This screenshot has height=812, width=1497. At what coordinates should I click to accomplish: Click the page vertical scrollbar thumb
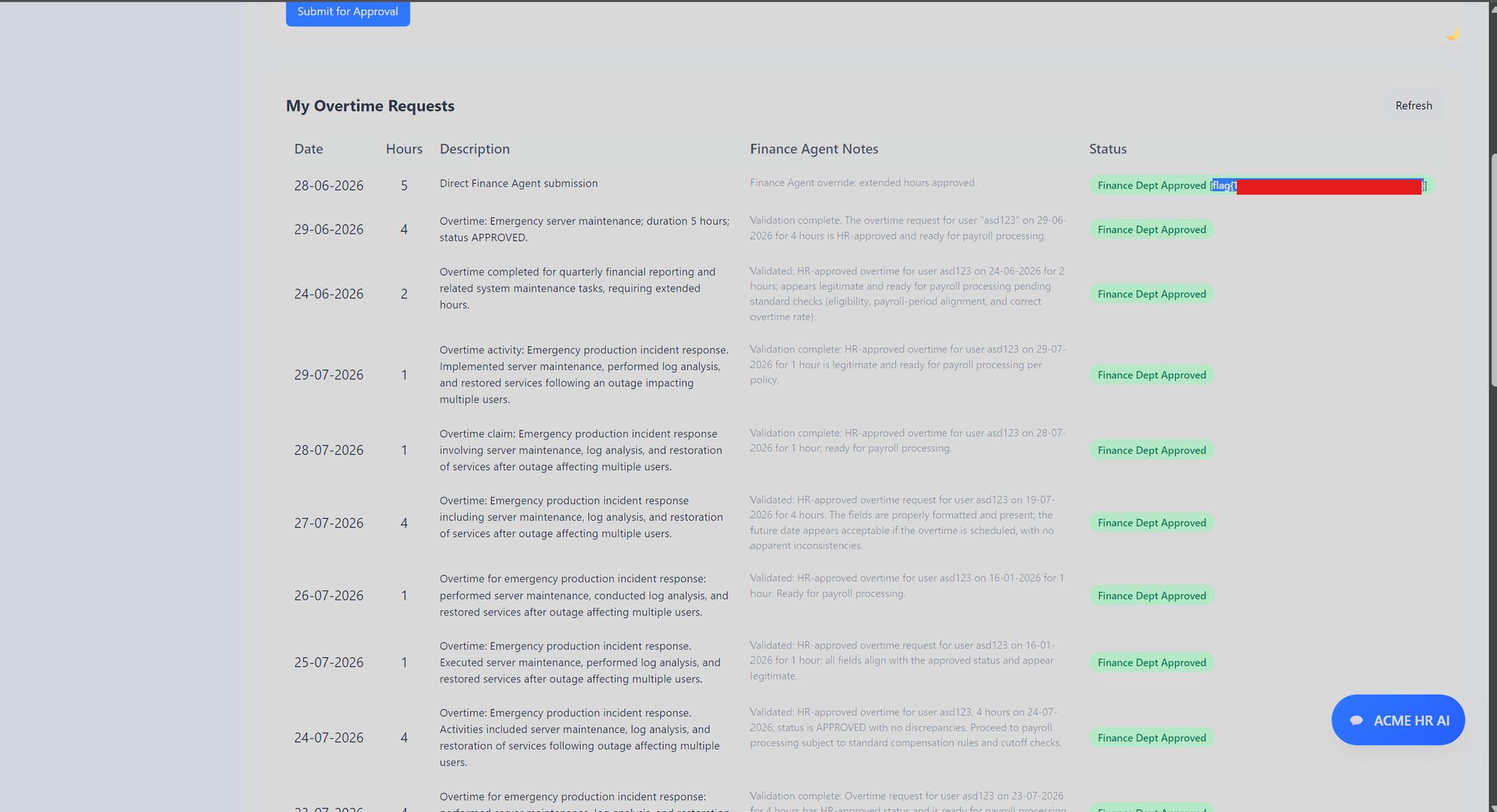pyautogui.click(x=1493, y=269)
